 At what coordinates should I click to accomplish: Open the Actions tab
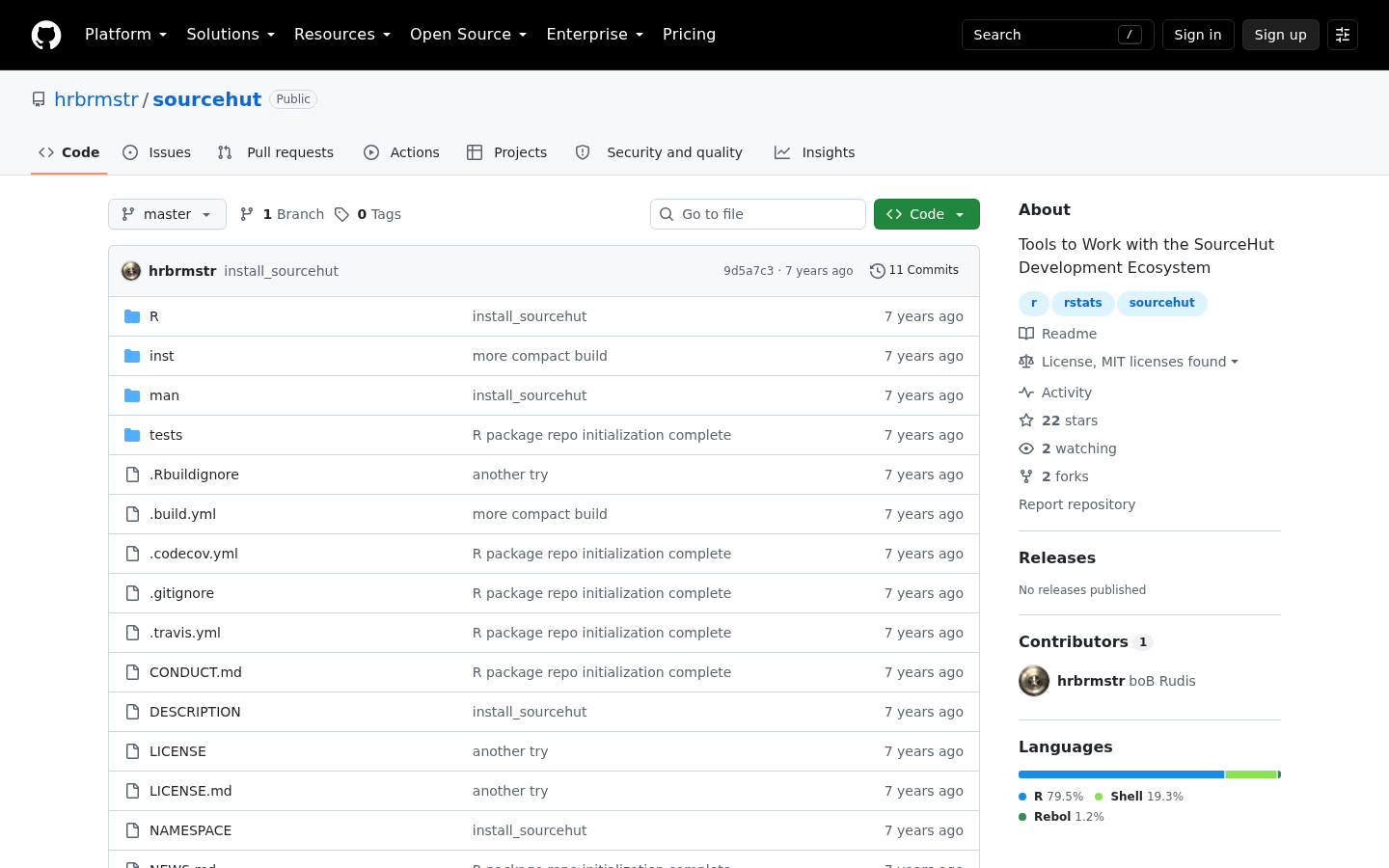tap(401, 152)
